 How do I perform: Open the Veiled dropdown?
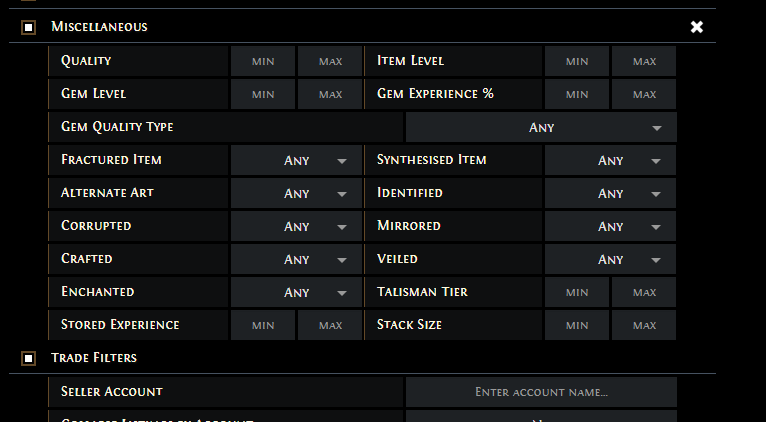[x=610, y=259]
